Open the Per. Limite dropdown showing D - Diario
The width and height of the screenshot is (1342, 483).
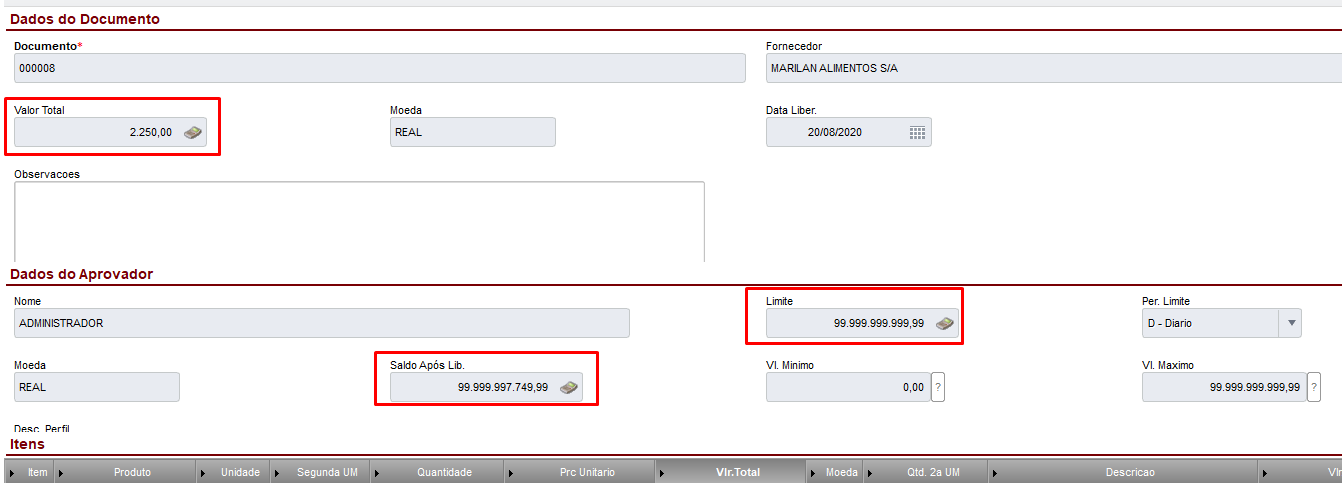pyautogui.click(x=1222, y=323)
